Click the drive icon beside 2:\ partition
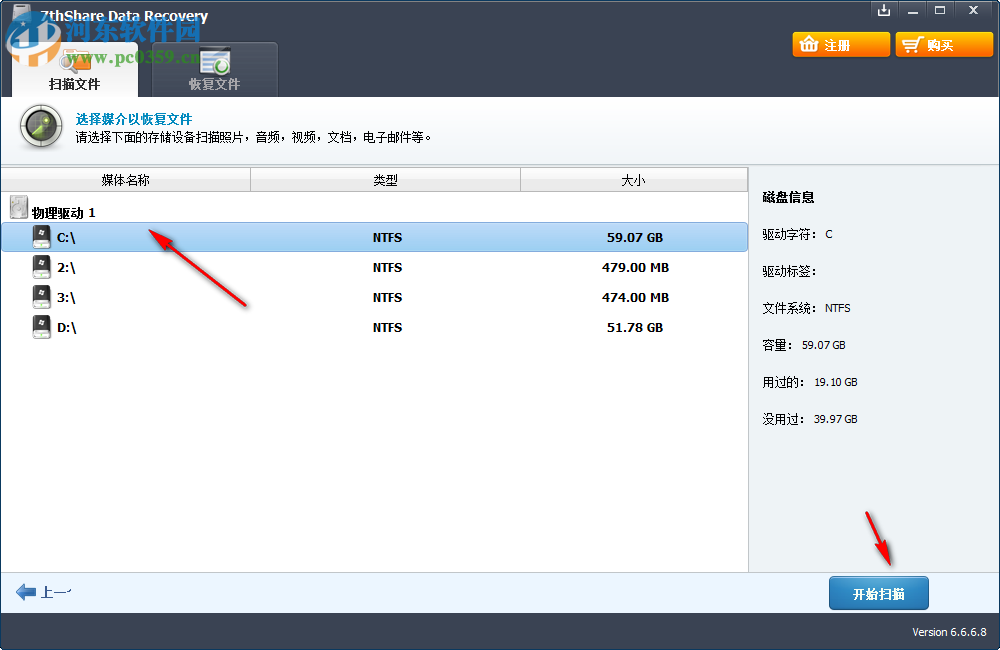Viewport: 1000px width, 650px height. tap(41, 266)
